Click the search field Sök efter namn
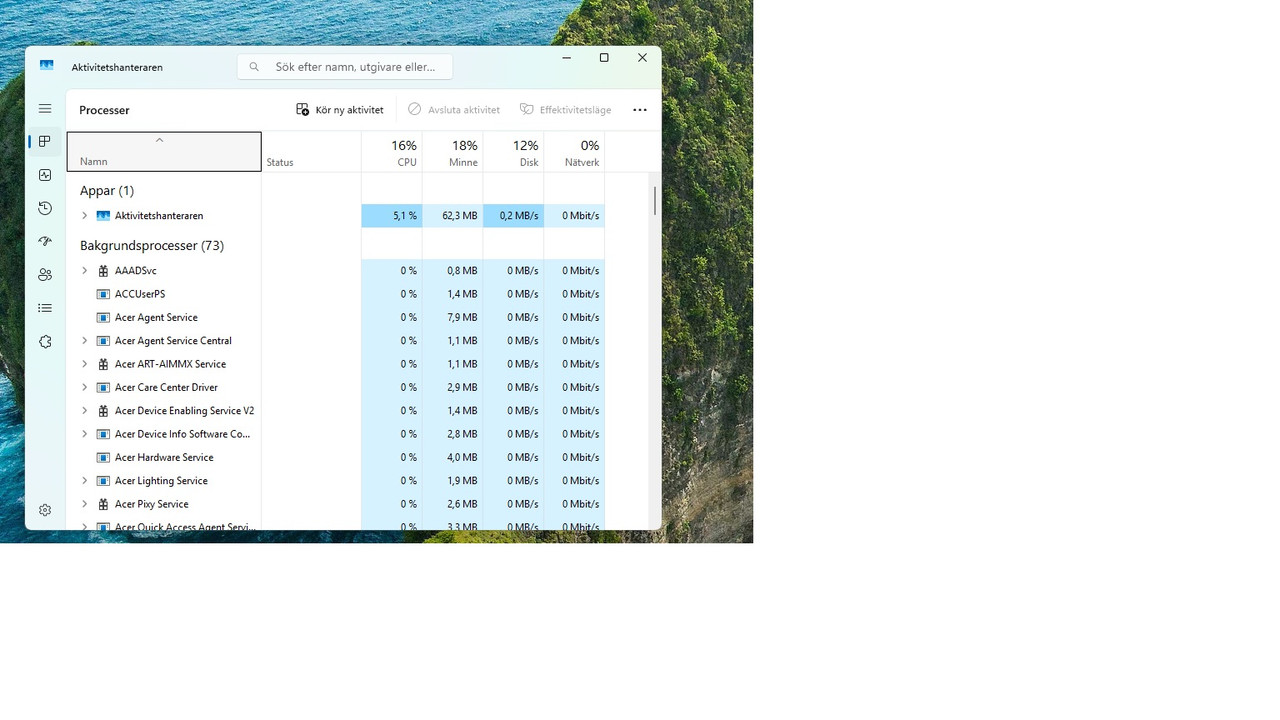This screenshot has width=1280, height=720. click(x=345, y=67)
